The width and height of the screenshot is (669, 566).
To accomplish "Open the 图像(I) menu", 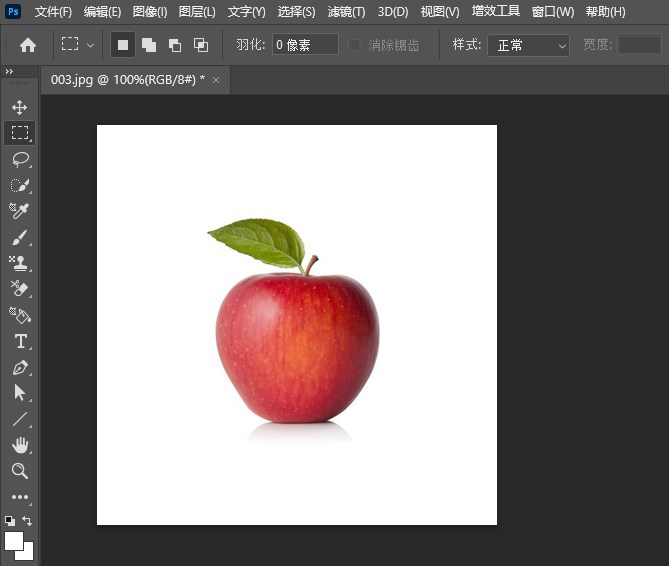I will coord(150,12).
